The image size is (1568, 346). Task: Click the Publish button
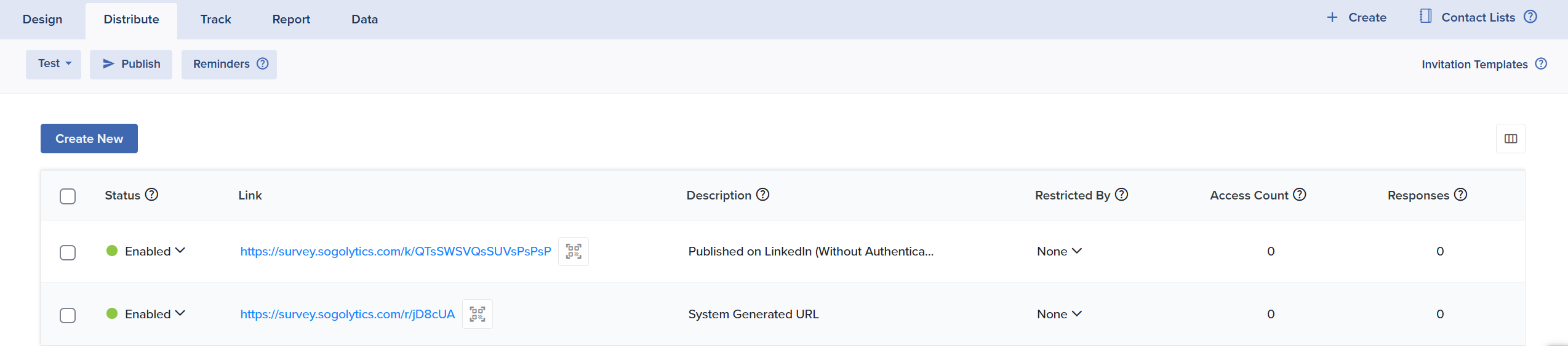[131, 64]
